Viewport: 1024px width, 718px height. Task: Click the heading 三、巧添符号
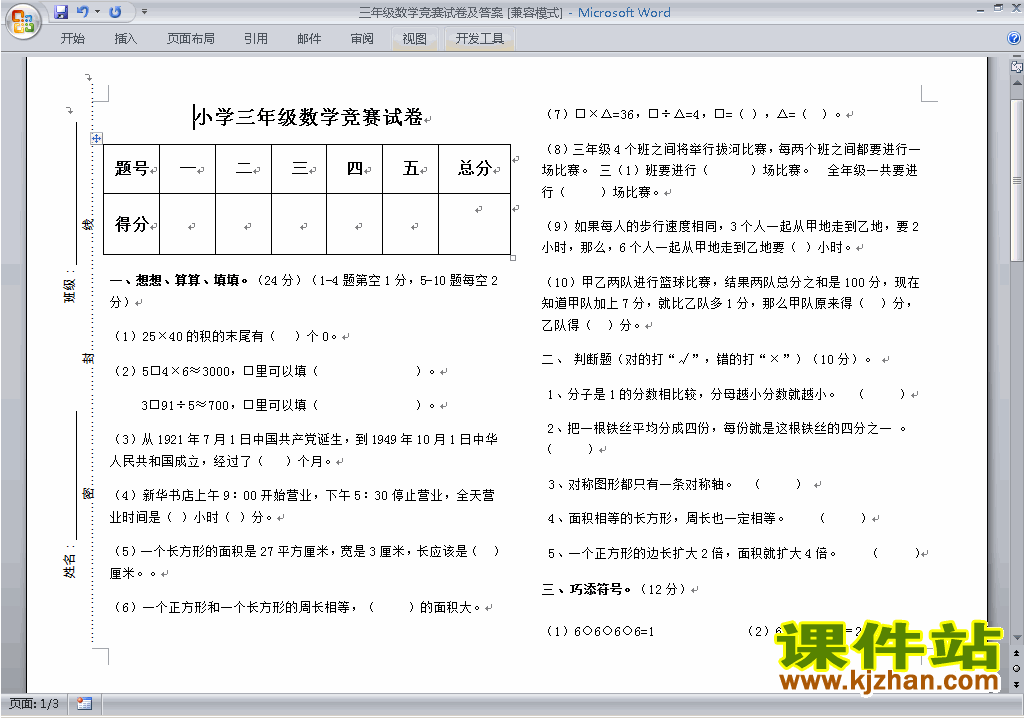click(x=586, y=589)
